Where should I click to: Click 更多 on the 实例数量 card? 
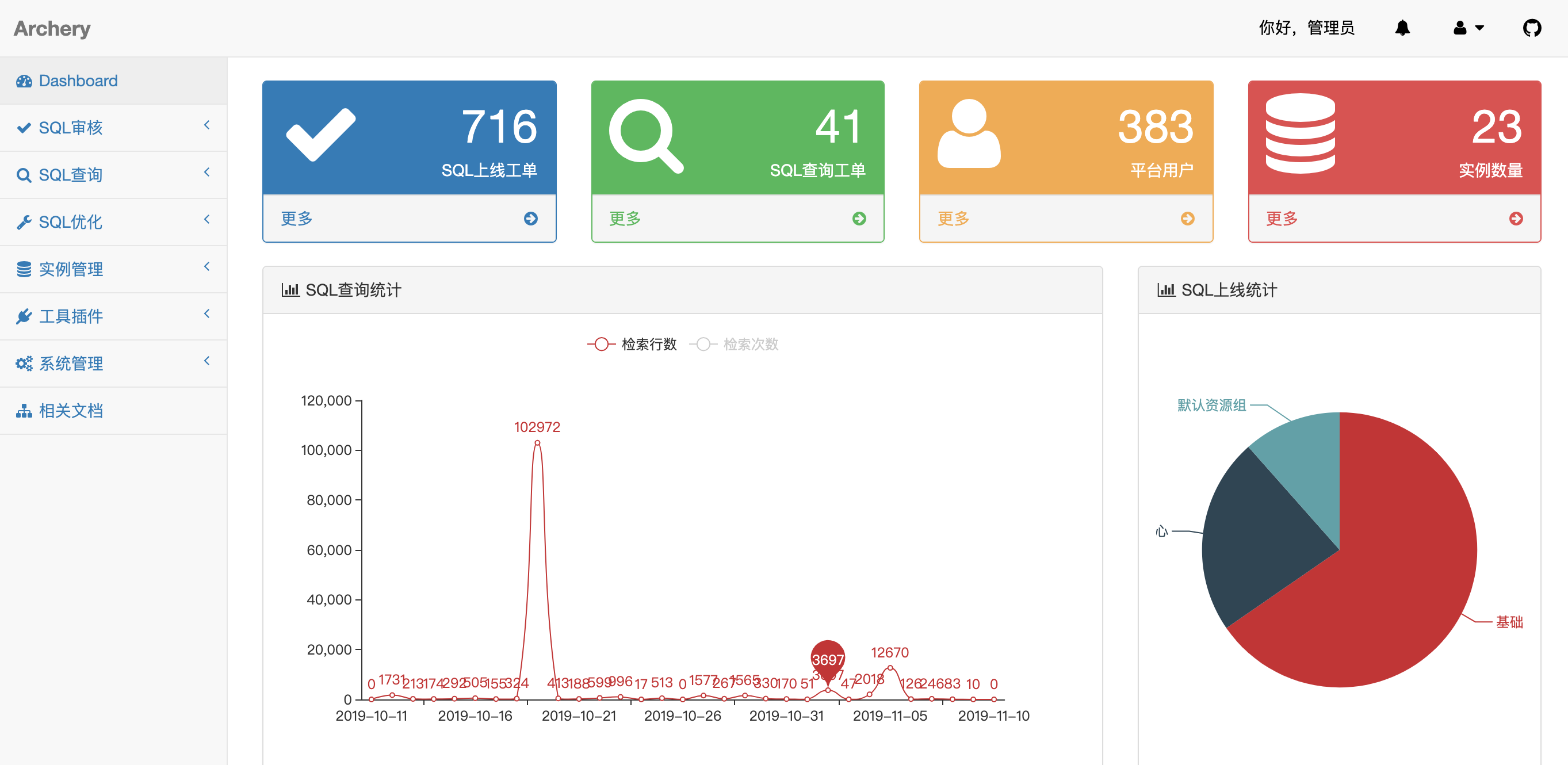click(1282, 219)
